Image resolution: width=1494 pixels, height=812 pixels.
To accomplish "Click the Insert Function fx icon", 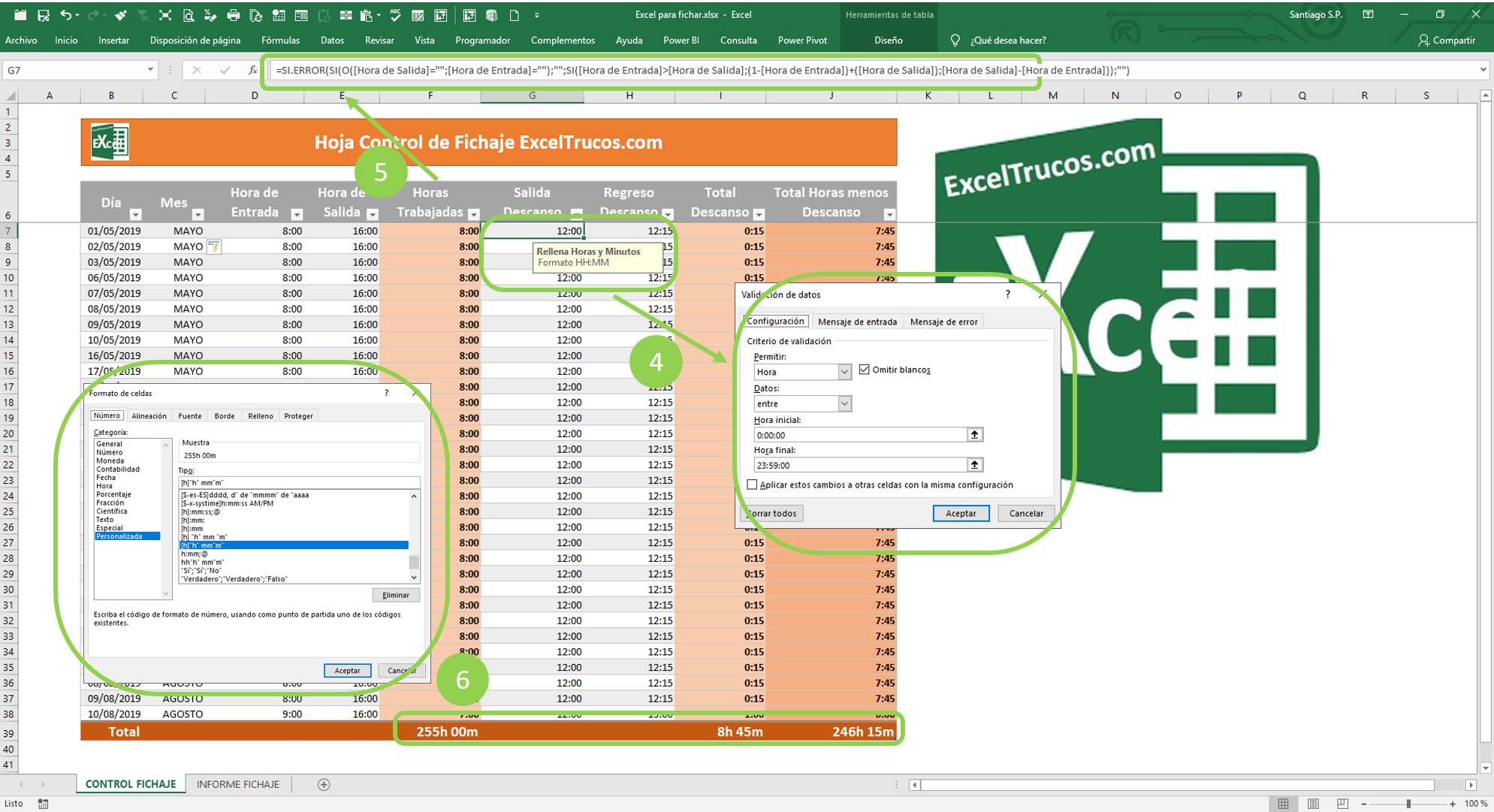I will tap(253, 69).
